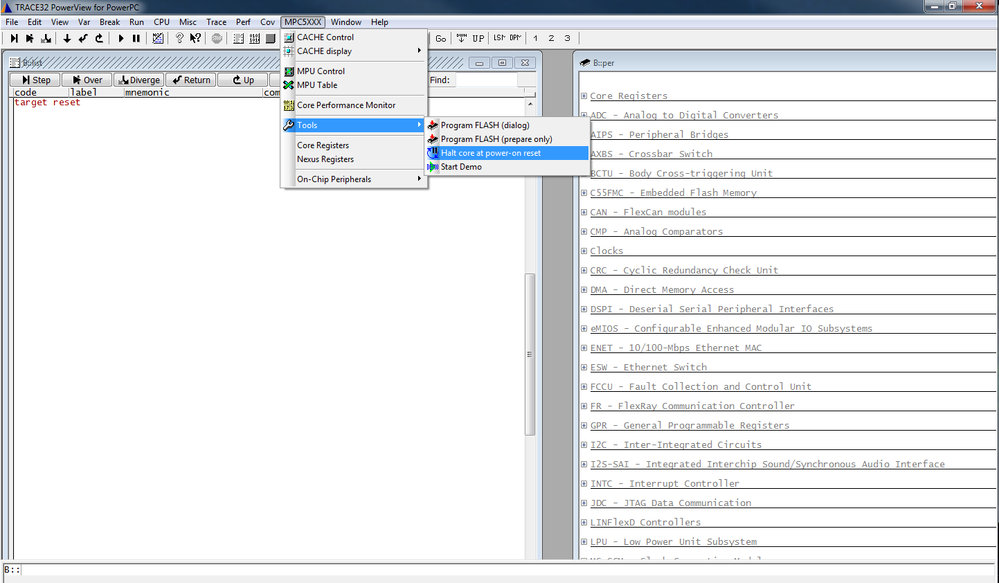Expand the Core Registers tree node
999x583 pixels.
tap(584, 96)
